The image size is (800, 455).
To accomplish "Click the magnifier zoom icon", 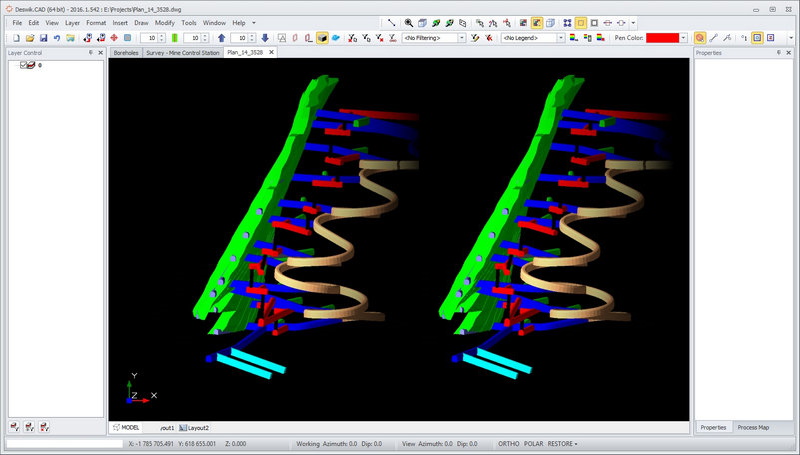I will 409,22.
